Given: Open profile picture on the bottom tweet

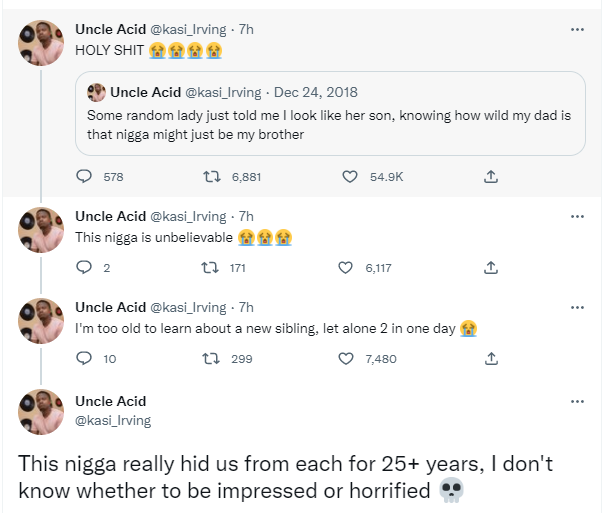Looking at the screenshot, I should point(42,411).
